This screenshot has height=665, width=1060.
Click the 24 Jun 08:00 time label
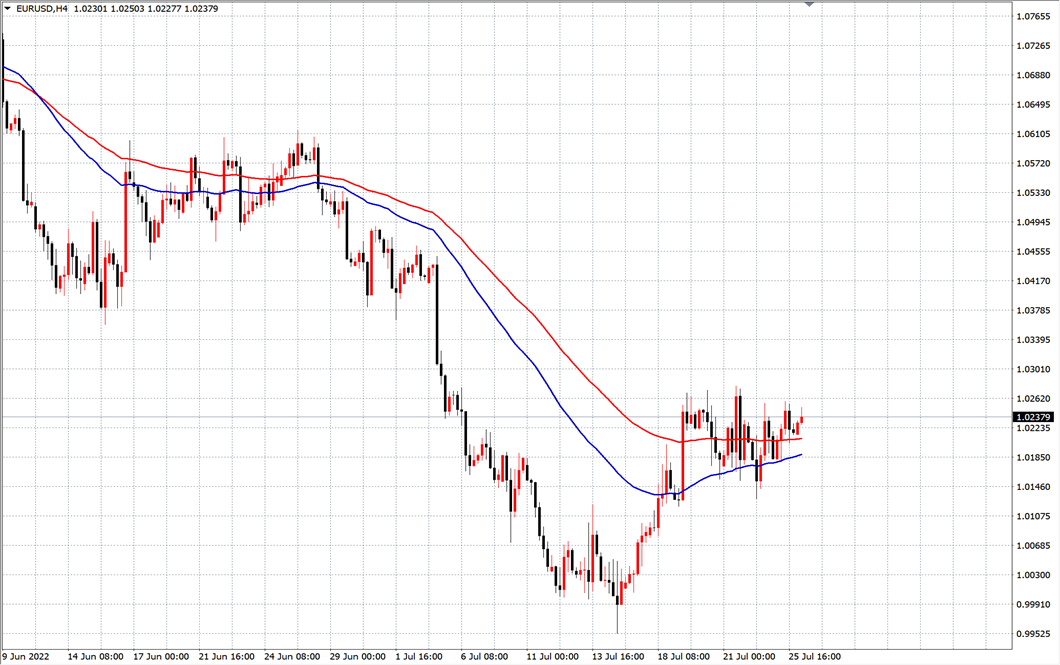292,657
